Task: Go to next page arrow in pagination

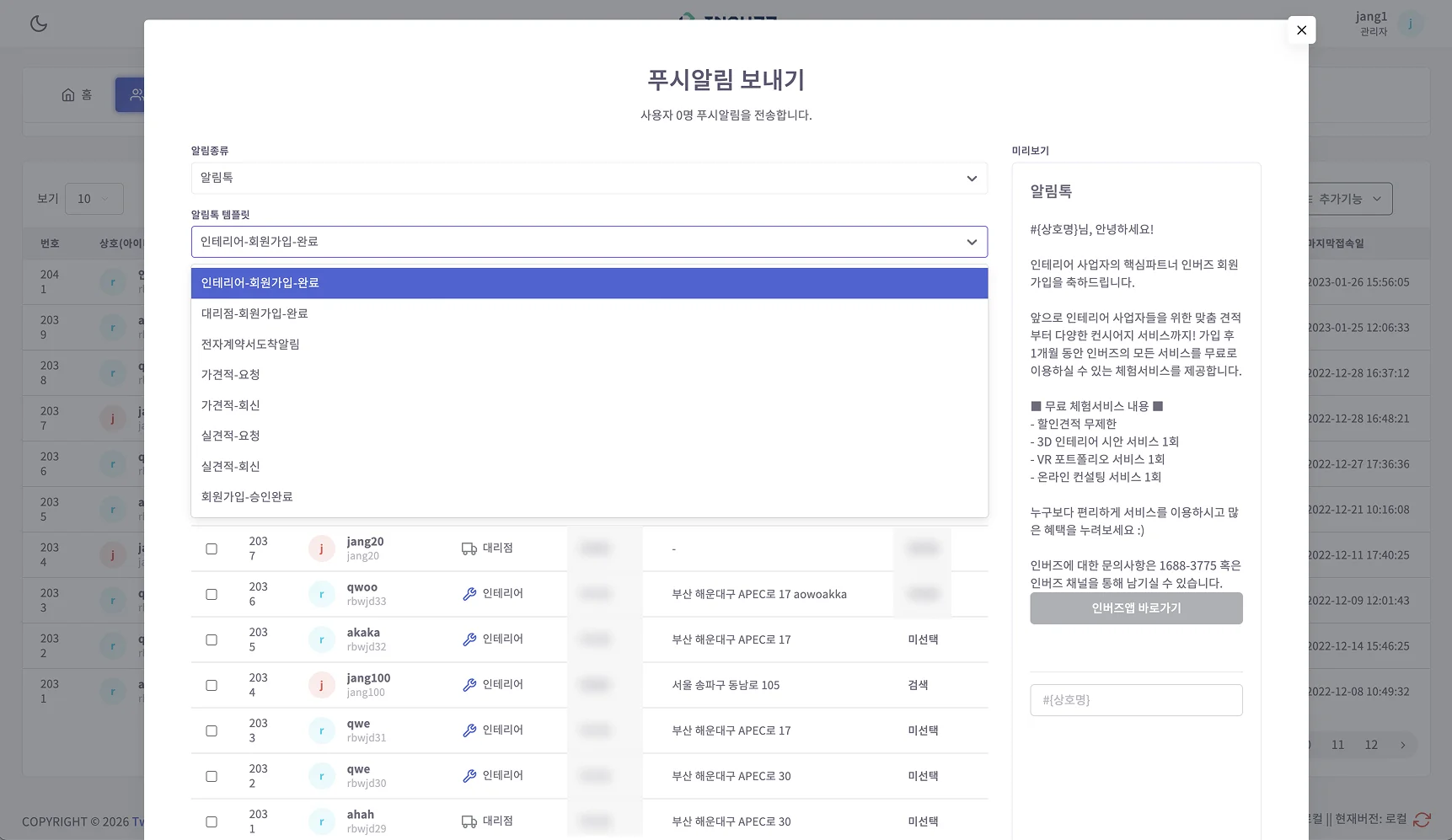Action: point(1402,745)
